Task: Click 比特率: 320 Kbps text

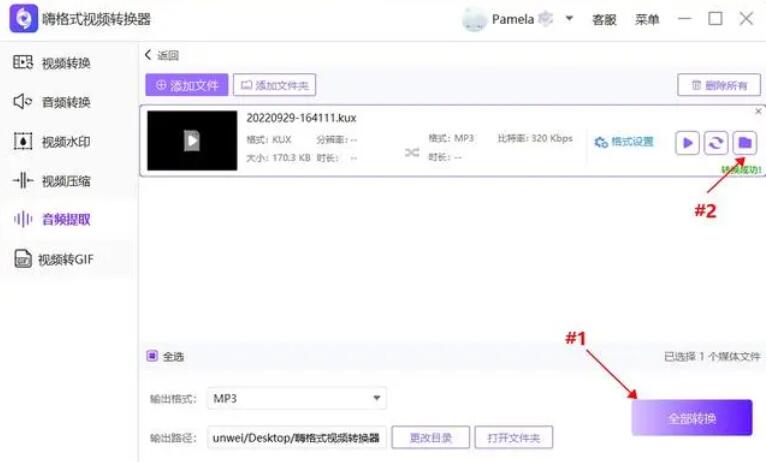Action: pos(535,138)
